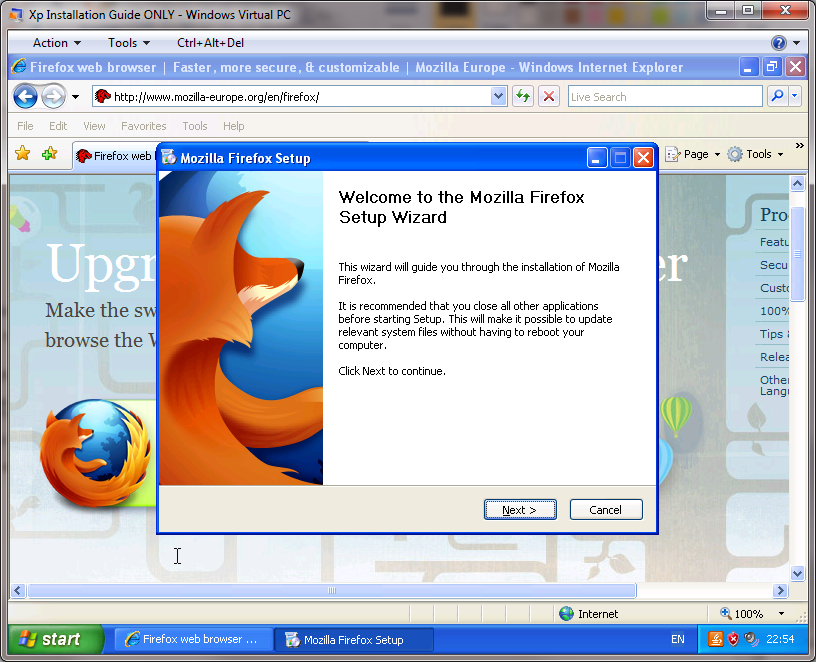This screenshot has width=816, height=662.
Task: Open the IE Help menu
Action: [x=234, y=126]
